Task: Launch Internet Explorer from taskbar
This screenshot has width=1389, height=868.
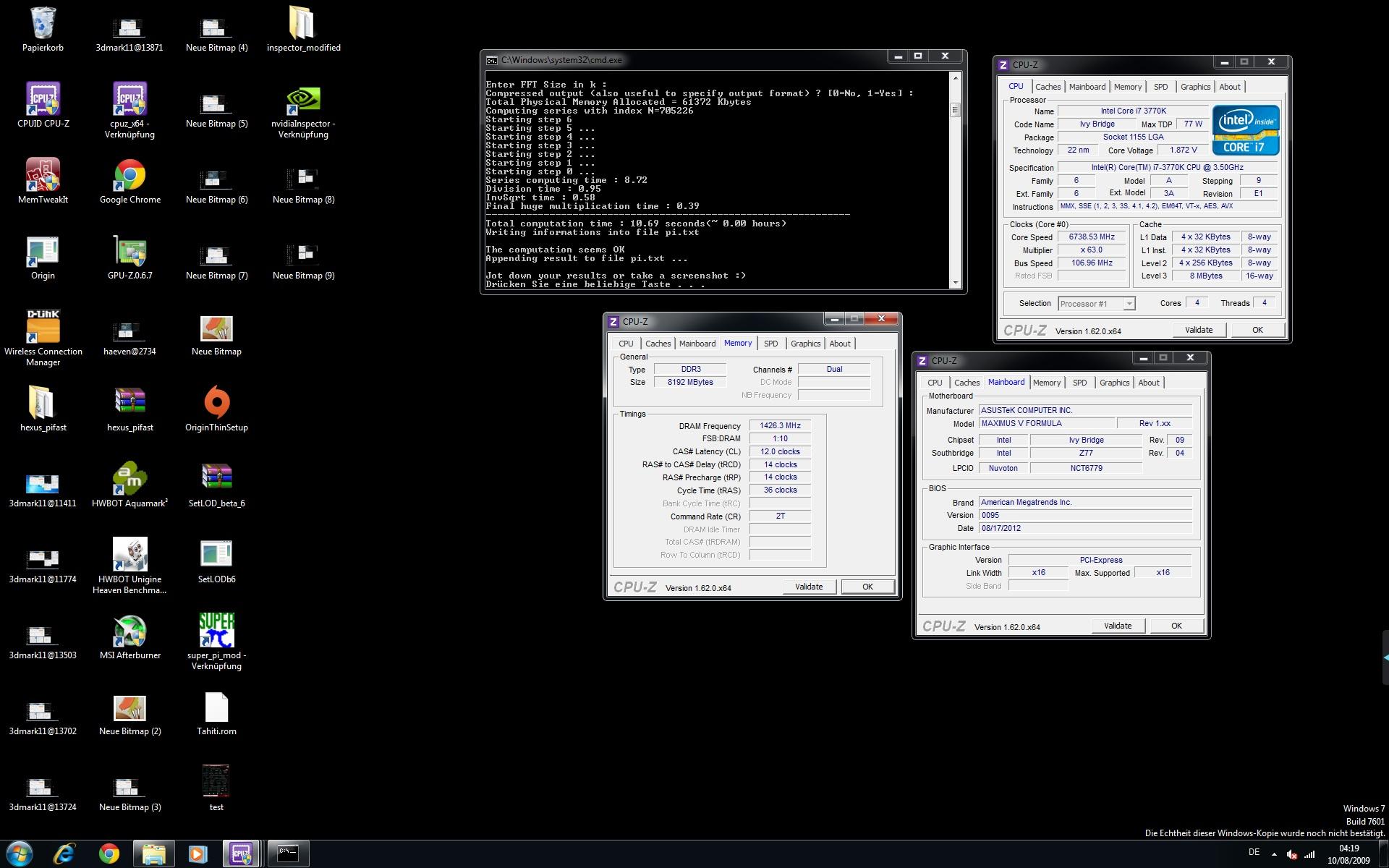Action: pos(64,854)
